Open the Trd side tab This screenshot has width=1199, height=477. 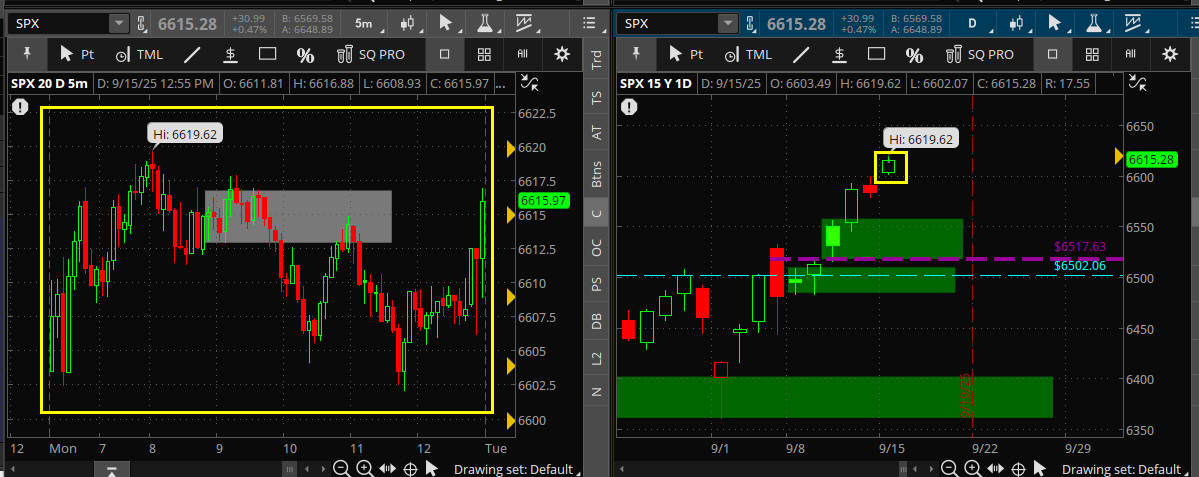point(597,61)
